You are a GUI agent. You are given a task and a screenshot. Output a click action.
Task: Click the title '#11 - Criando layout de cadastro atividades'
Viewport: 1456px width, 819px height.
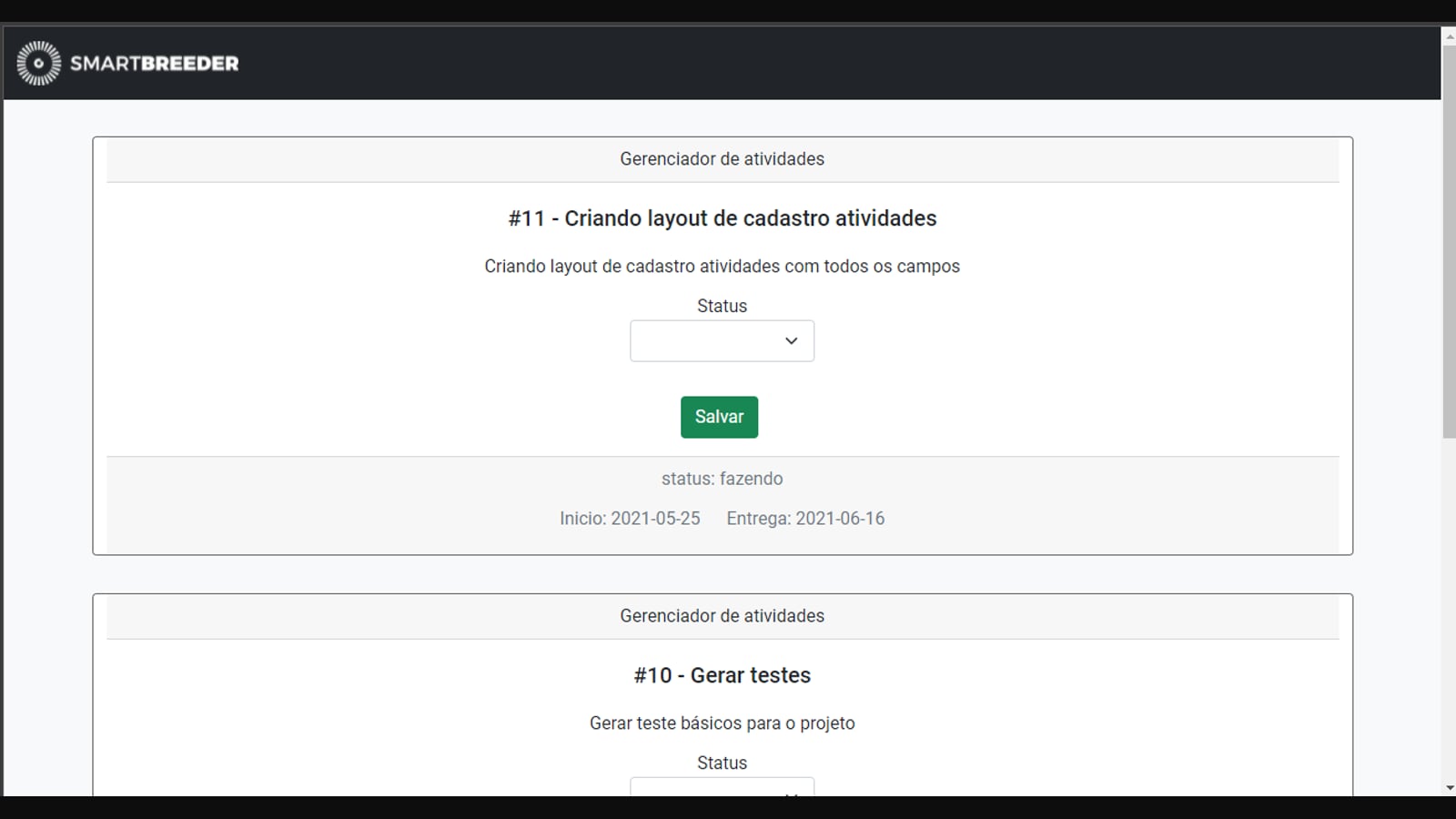(x=723, y=218)
